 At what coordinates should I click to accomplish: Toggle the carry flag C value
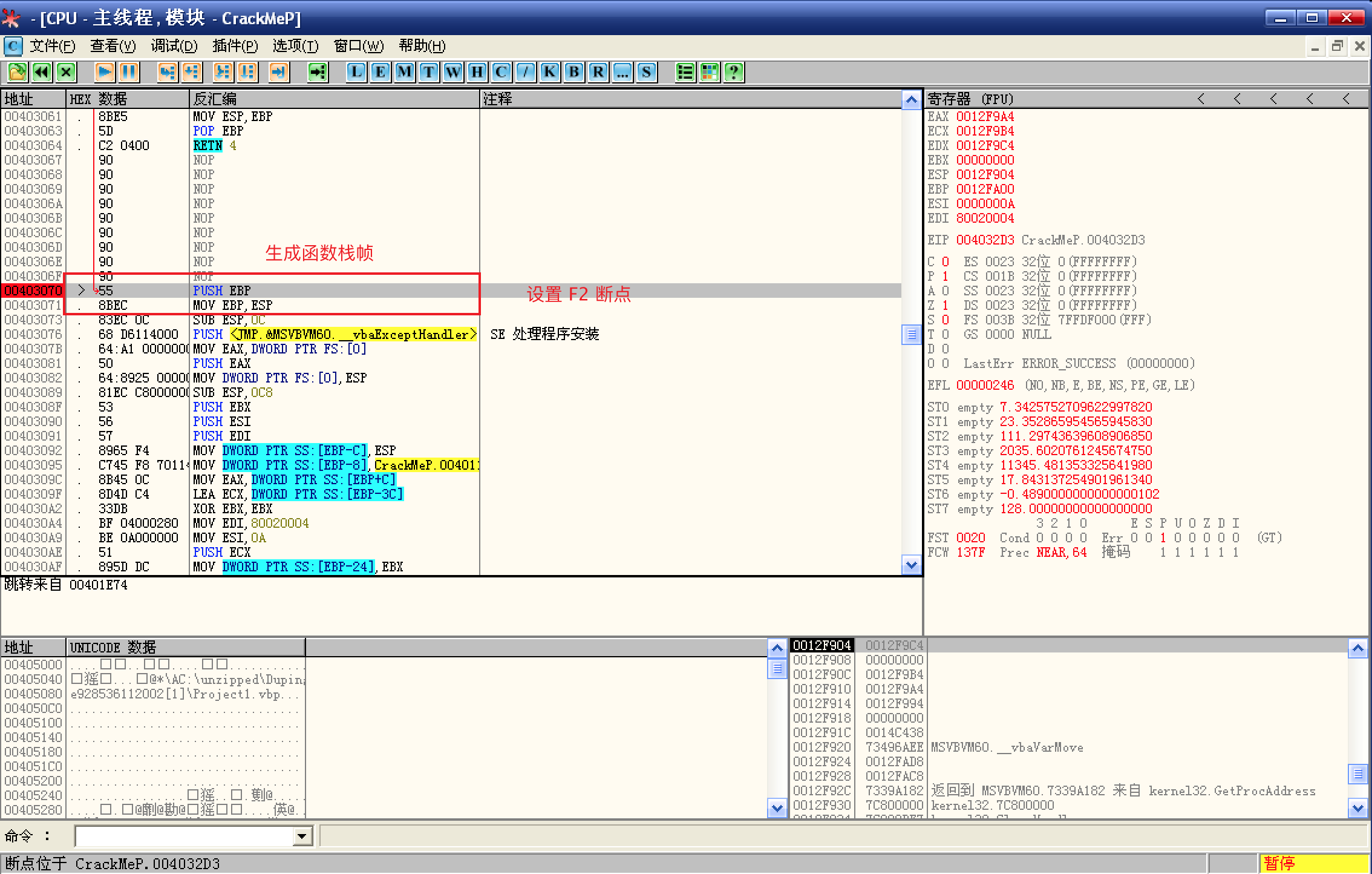(x=945, y=261)
